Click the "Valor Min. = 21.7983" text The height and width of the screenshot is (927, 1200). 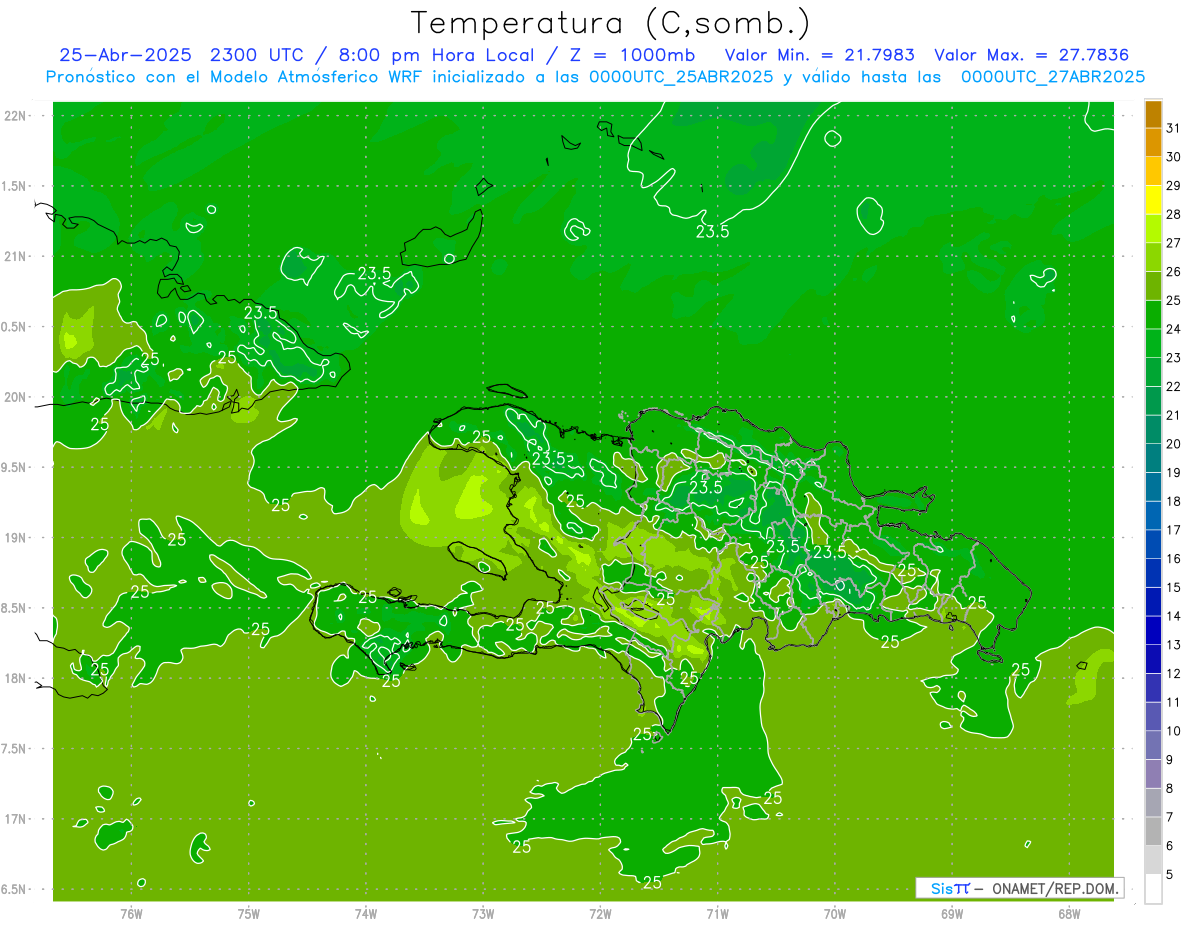point(820,55)
